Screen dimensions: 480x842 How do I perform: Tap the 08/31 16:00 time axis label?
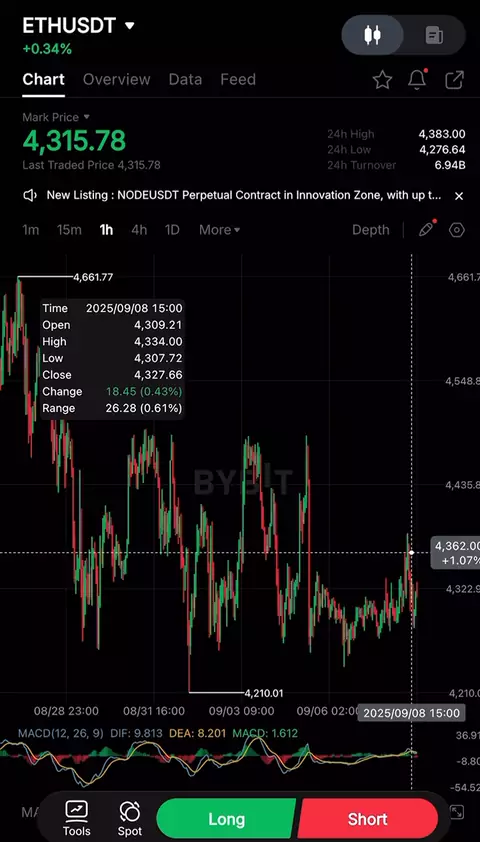tap(154, 711)
